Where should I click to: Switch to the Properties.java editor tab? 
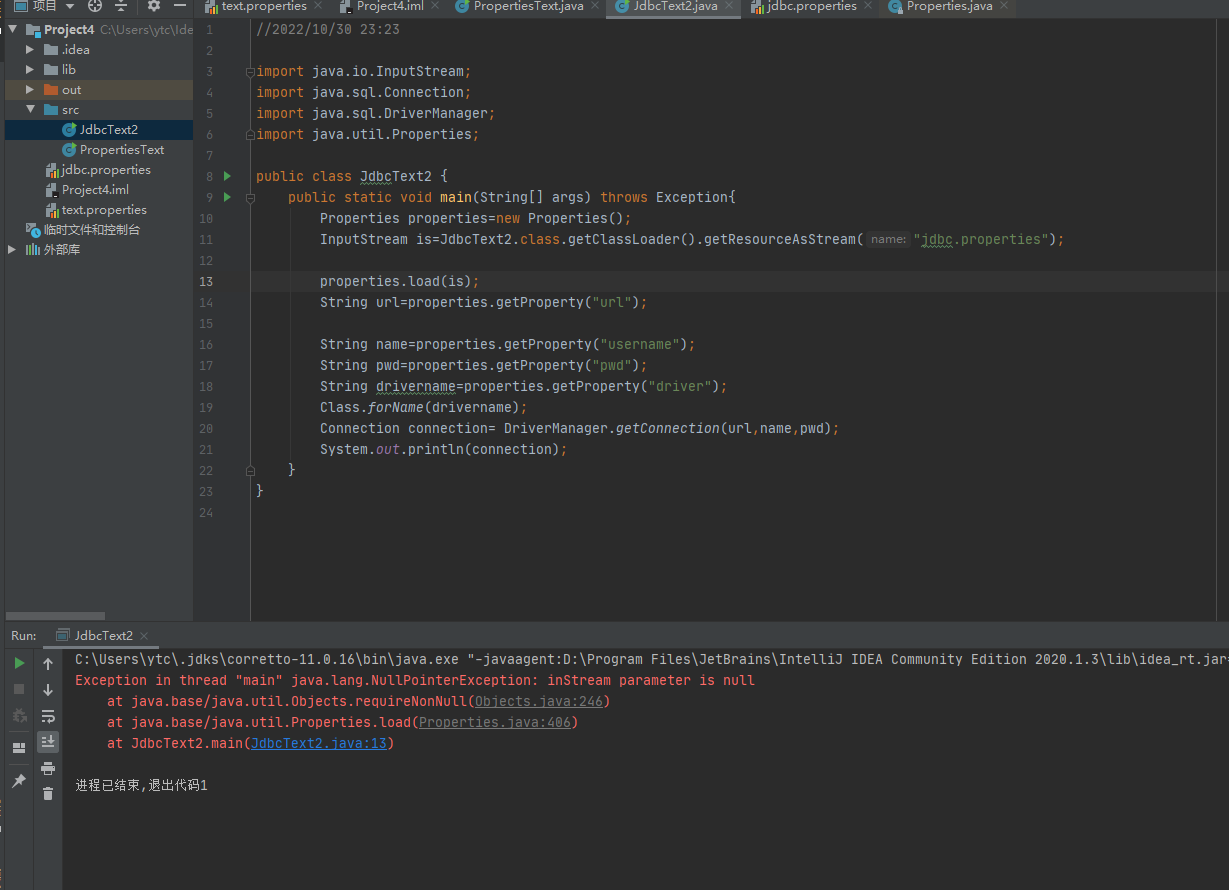[x=949, y=6]
